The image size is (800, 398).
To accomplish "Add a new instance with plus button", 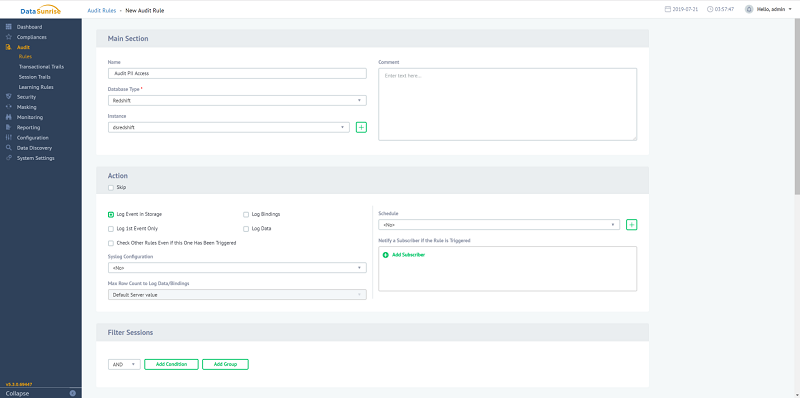I will tap(361, 128).
